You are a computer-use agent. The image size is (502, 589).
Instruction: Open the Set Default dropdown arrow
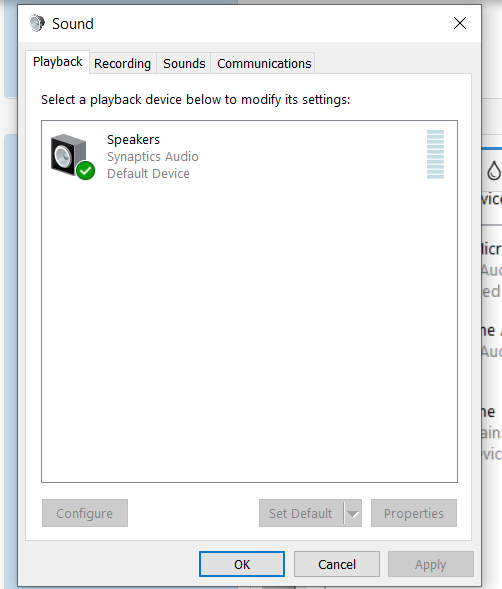tap(352, 513)
